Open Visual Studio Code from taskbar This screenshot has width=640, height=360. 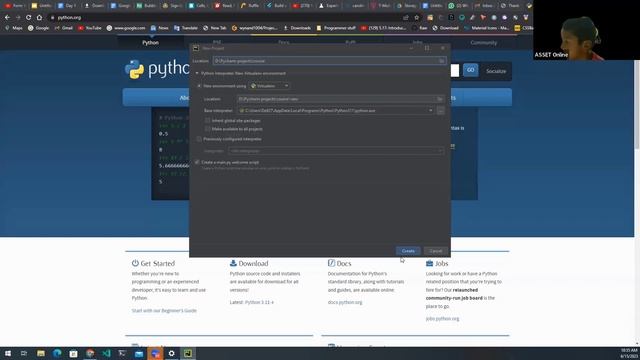(x=106, y=353)
